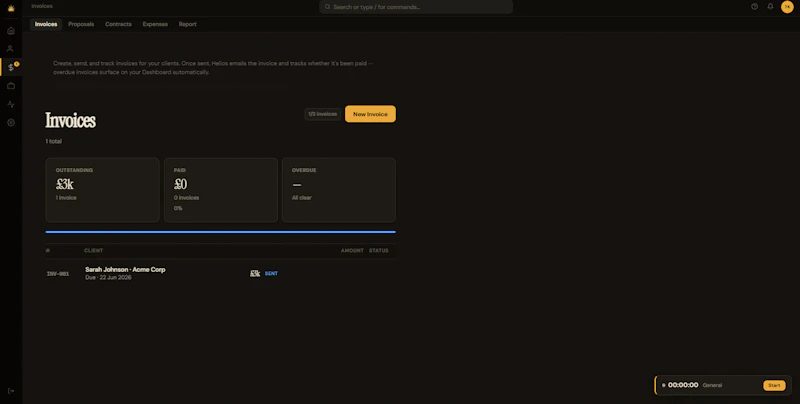Viewport: 800px width, 404px height.
Task: Click the 1 total text
Action: click(x=54, y=141)
